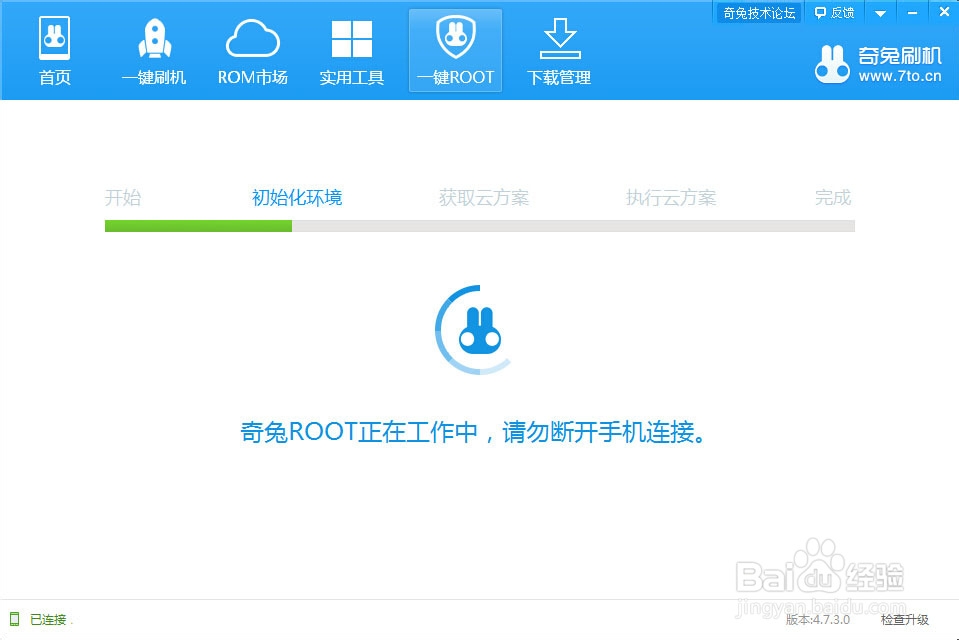This screenshot has width=959, height=640.
Task: Expand the title bar dropdown arrow menu
Action: [x=881, y=13]
